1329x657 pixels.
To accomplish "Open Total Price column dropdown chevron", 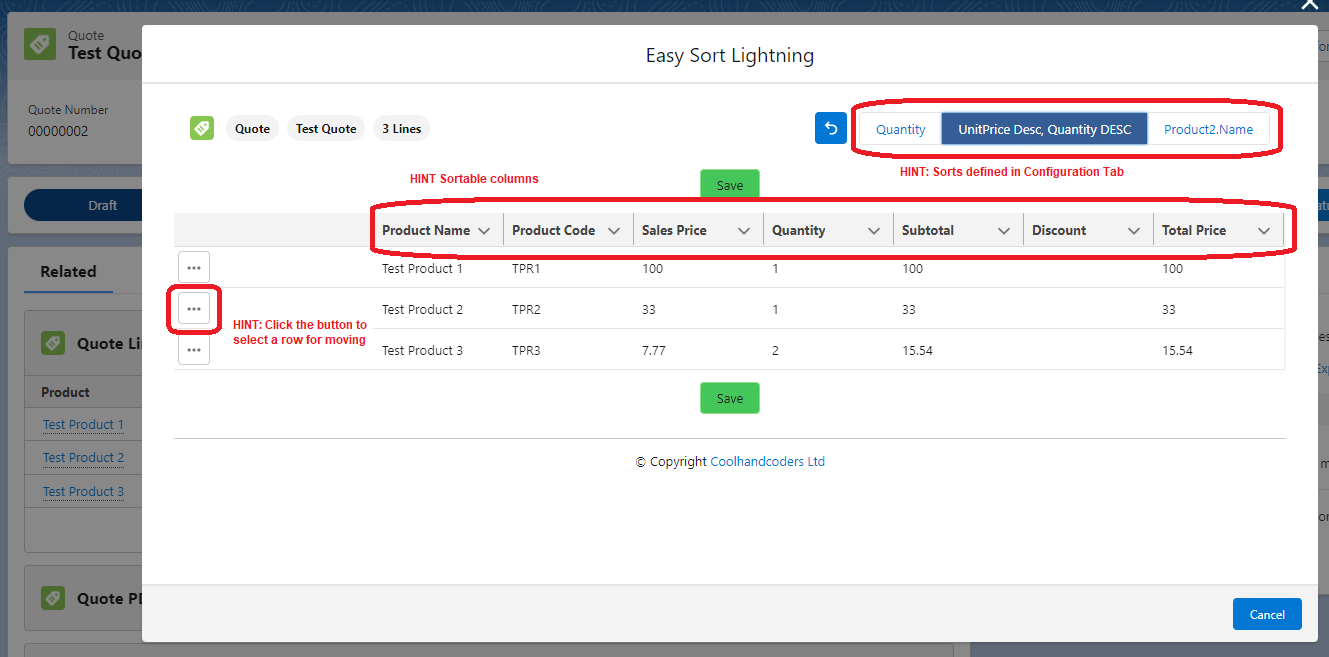I will click(1264, 231).
